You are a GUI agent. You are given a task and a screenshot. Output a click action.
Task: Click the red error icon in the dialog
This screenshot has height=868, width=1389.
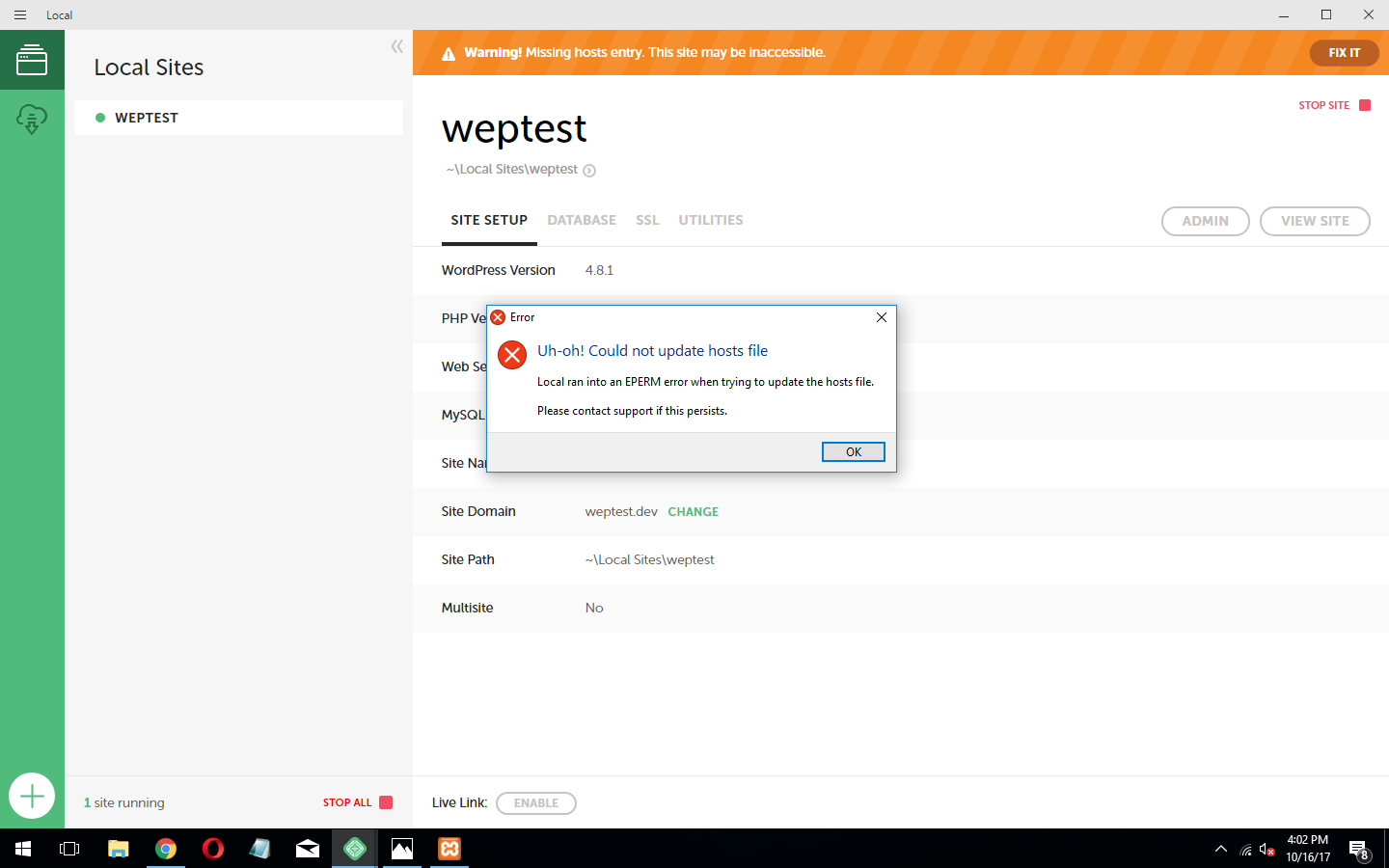click(x=512, y=355)
